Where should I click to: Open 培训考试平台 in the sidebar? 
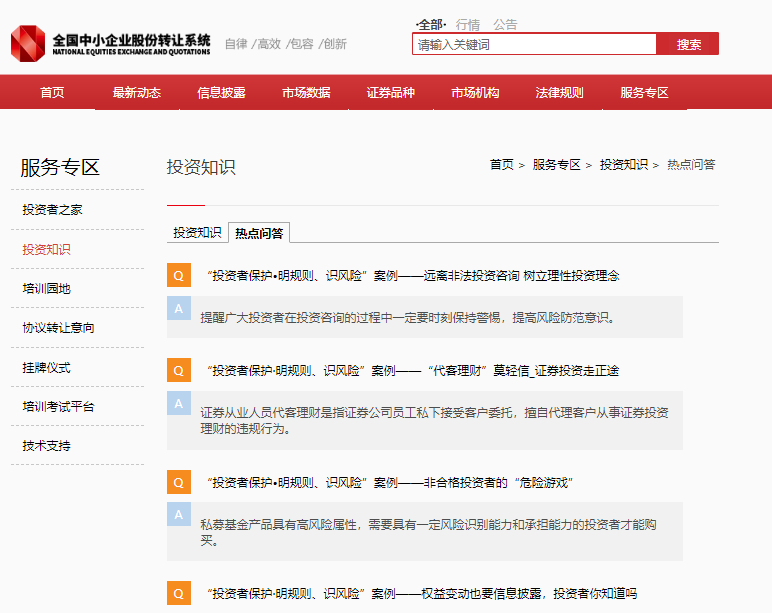tap(58, 407)
